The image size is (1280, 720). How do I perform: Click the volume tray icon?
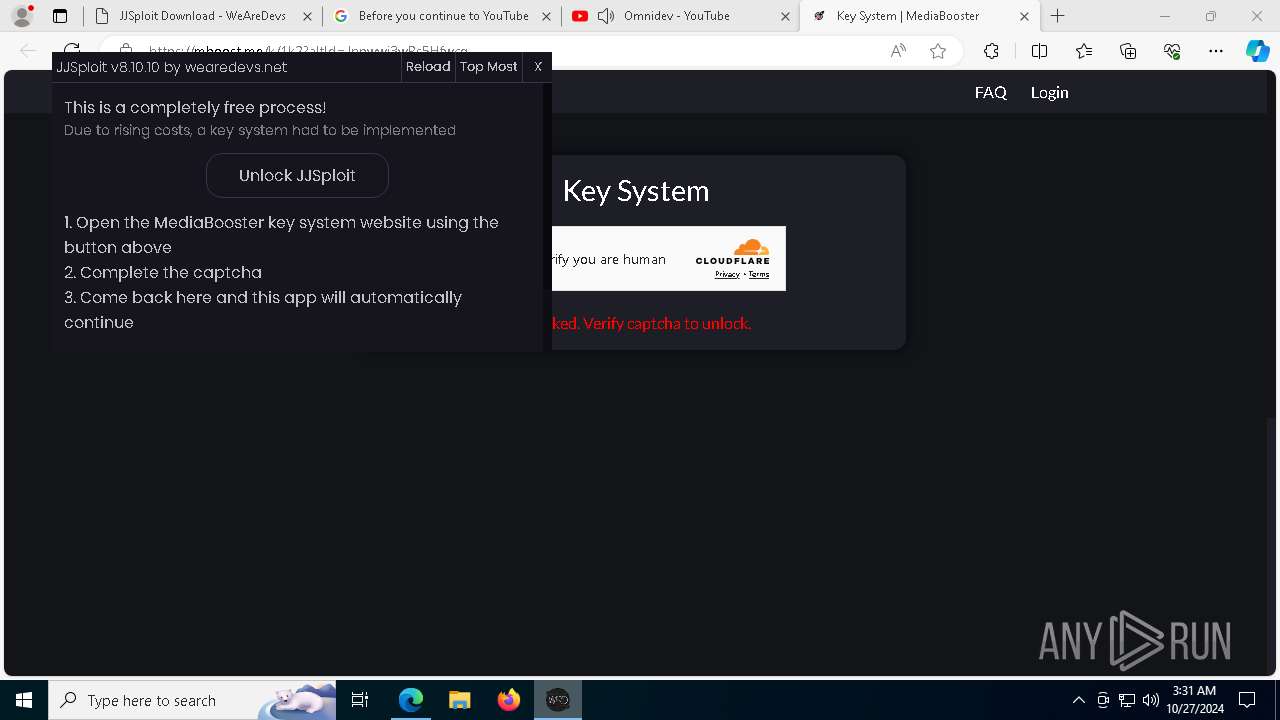(1150, 700)
